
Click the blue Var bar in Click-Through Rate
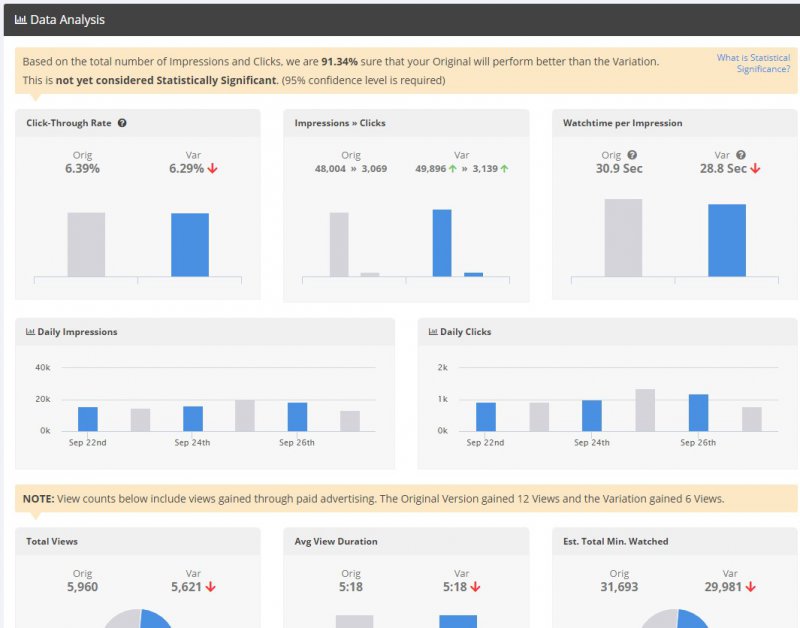(x=190, y=245)
